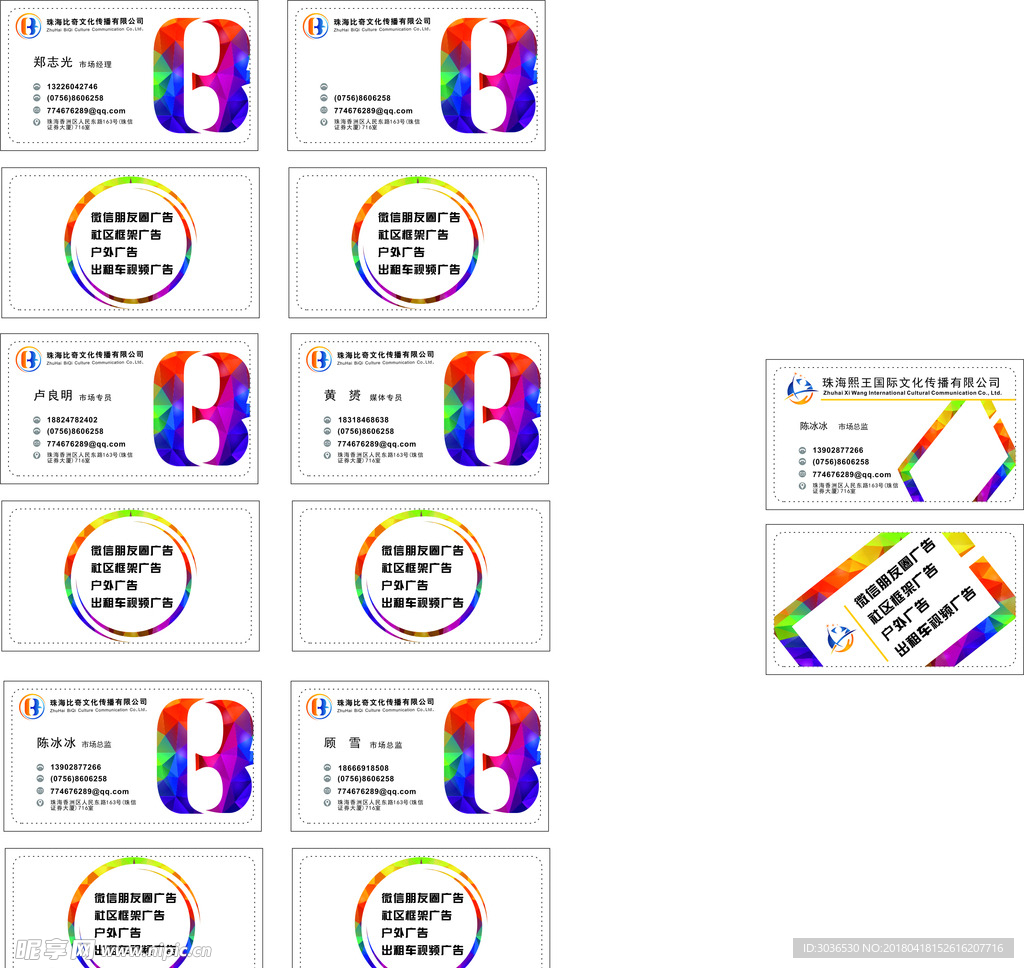
Task: Click the tilted 微信朋友圈广告 text on the right-hand card
Action: (895, 573)
